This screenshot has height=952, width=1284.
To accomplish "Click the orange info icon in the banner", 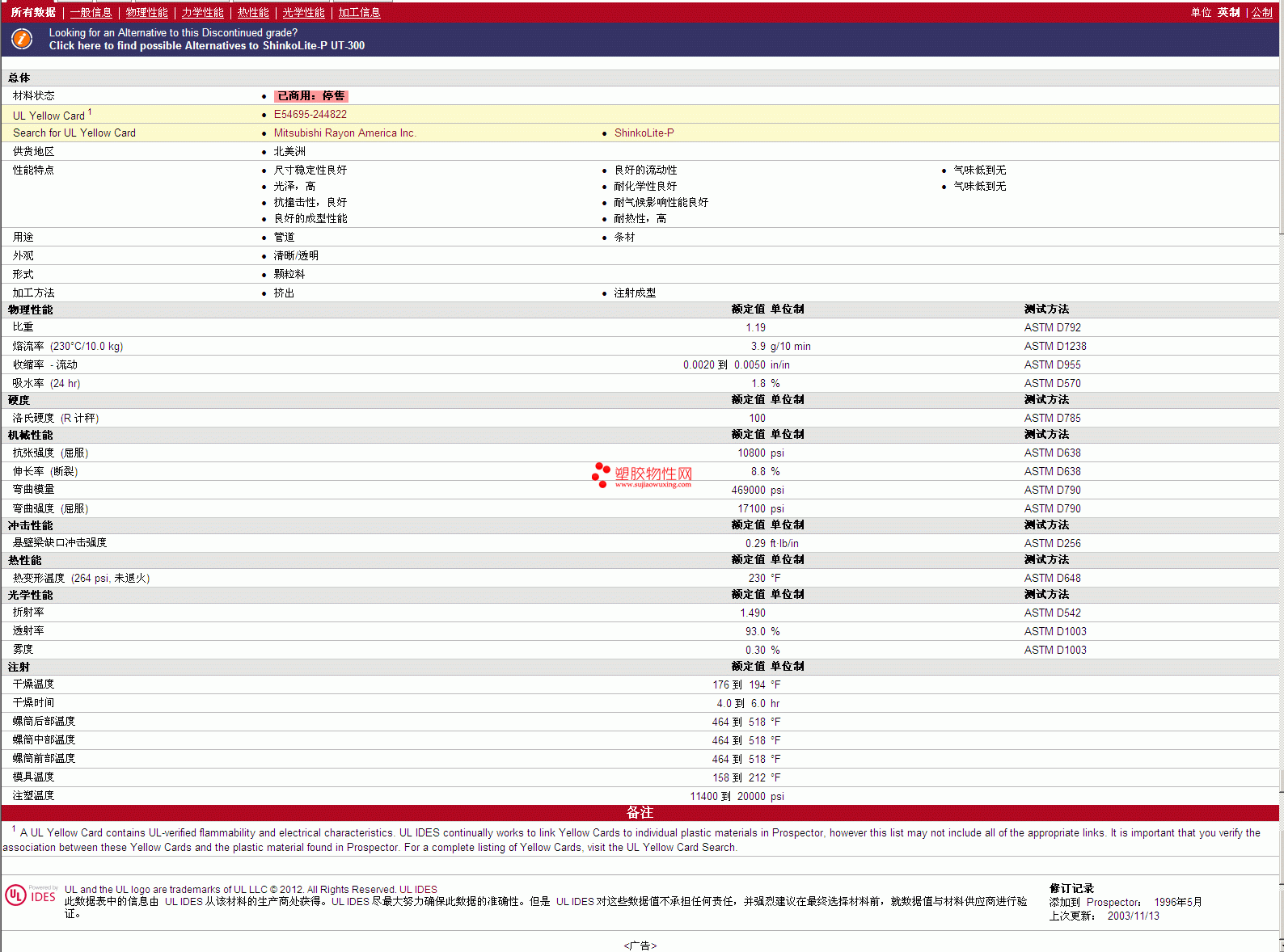I will point(22,39).
